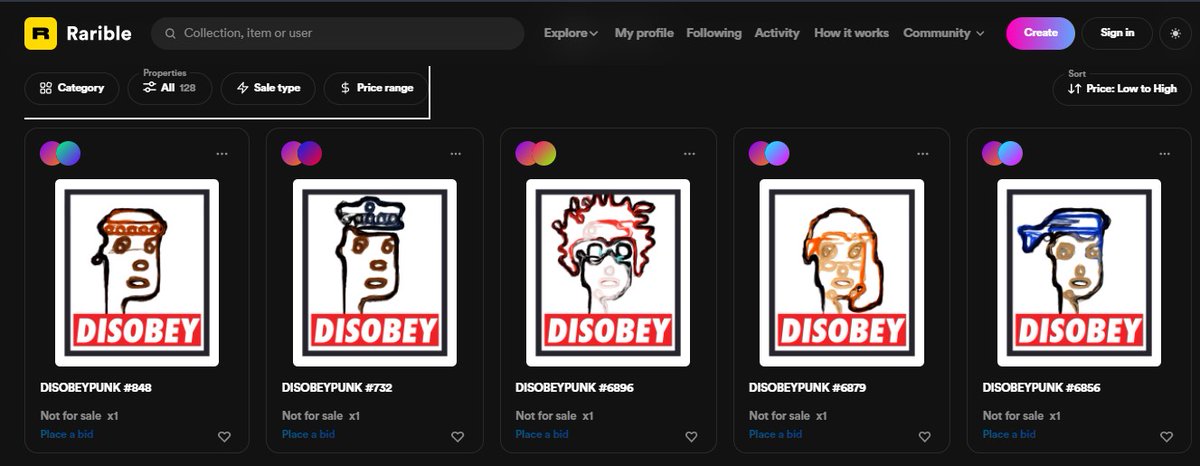Place a bid on DISOBEYPUNK #848

[67, 434]
